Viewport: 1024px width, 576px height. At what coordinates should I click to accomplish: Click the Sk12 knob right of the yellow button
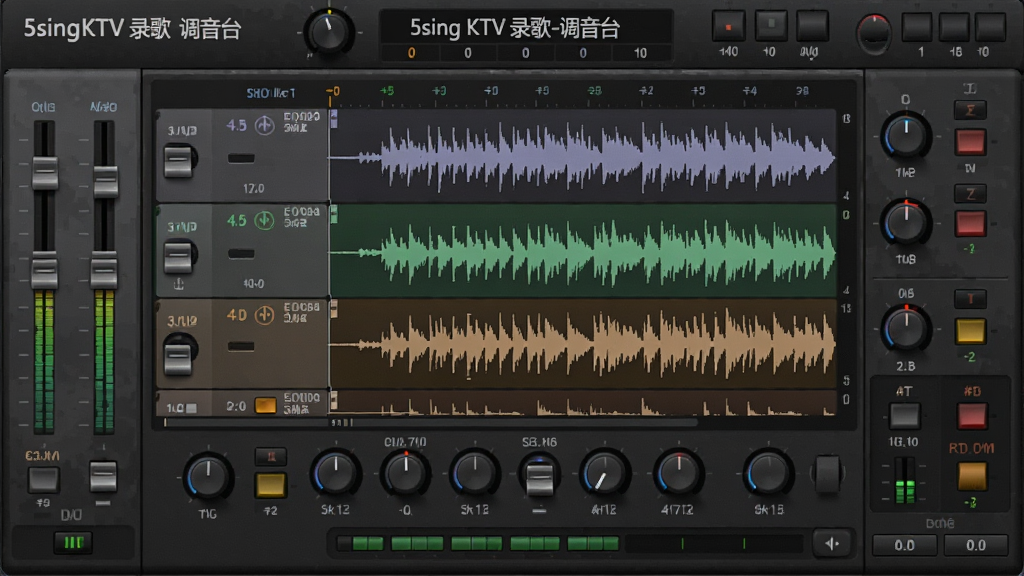(336, 473)
